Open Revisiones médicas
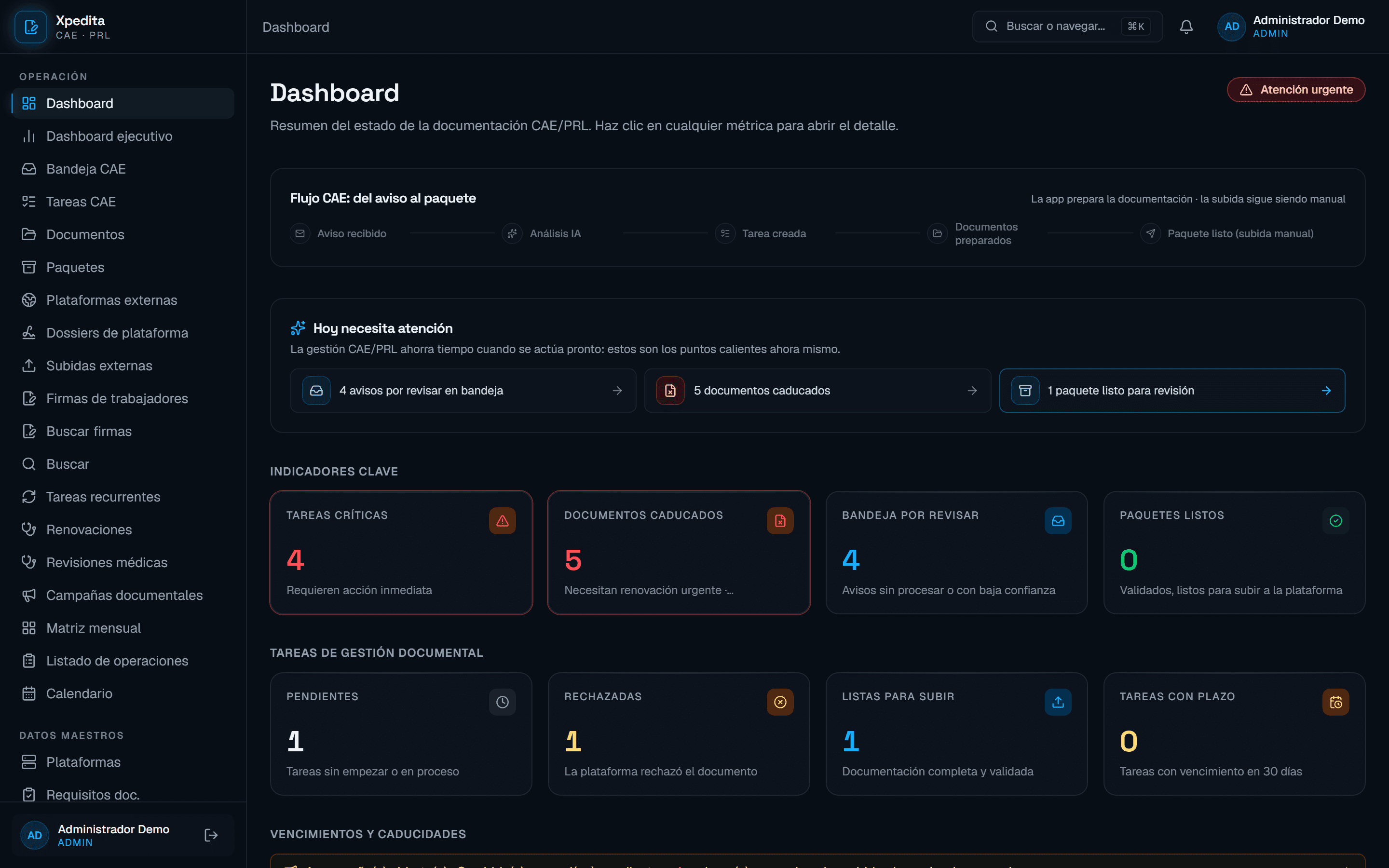Screen dimensions: 1389x868 123,563
